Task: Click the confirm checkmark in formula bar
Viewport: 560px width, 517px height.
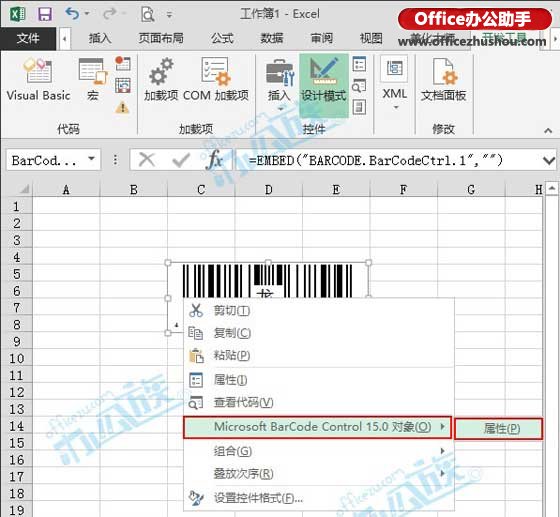Action: [181, 160]
